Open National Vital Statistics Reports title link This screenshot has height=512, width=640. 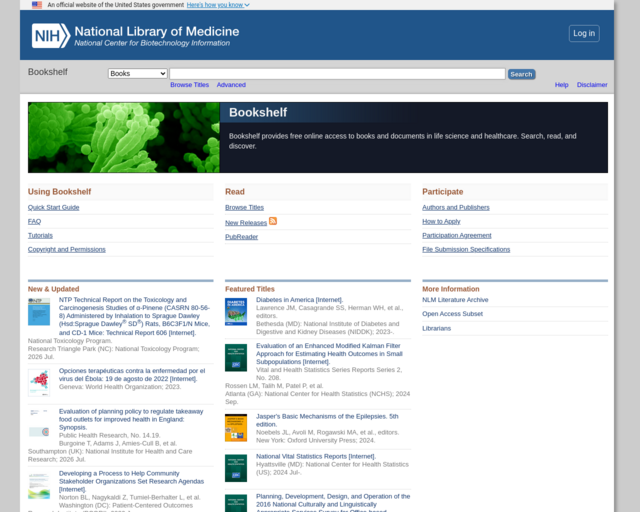316,456
